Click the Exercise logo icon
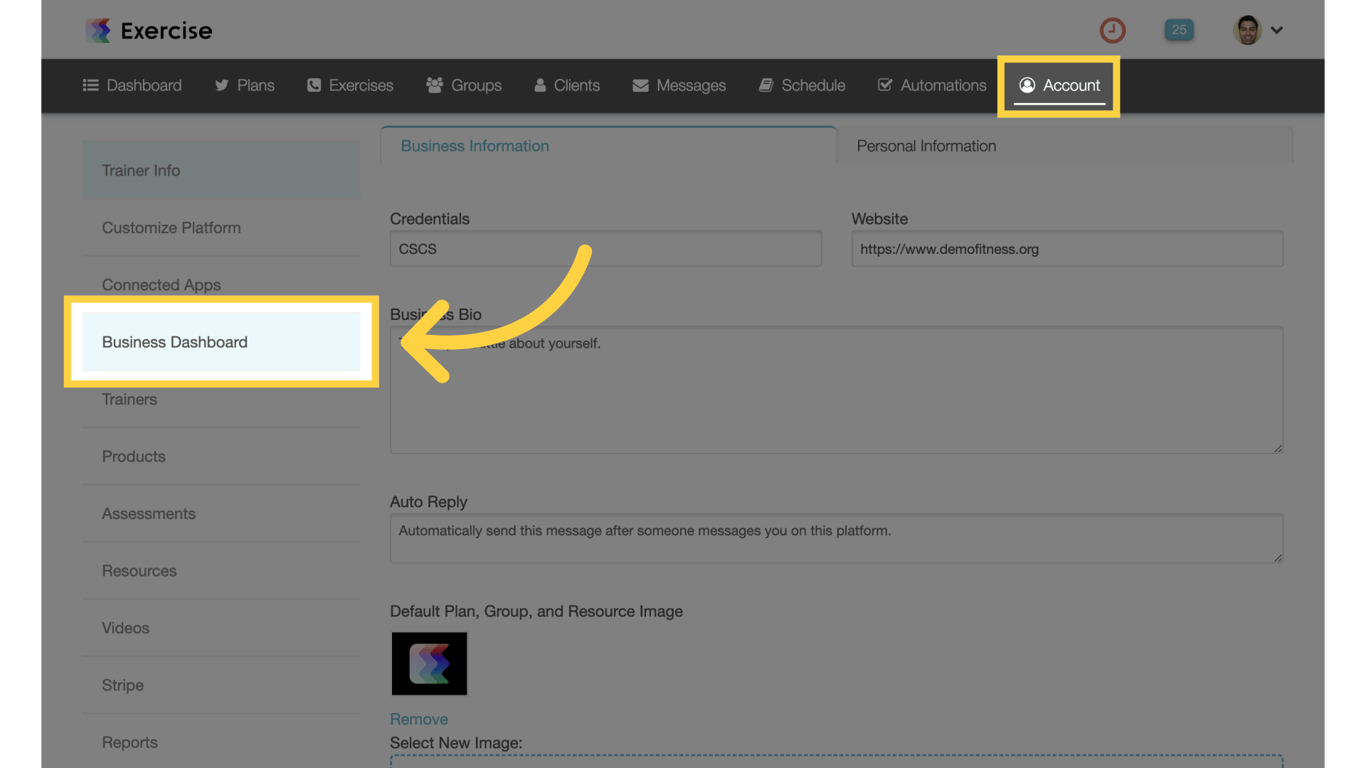 (98, 30)
